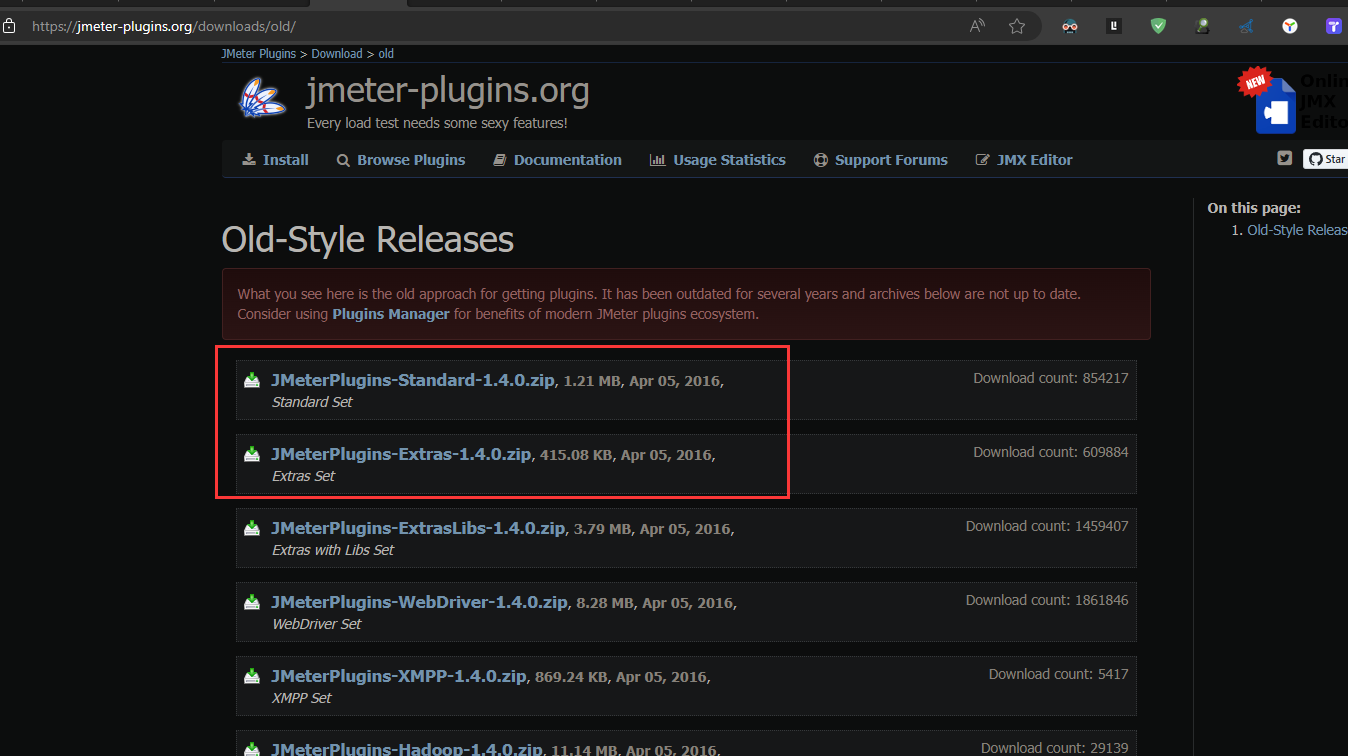Open the Usage Statistics navigation item
The image size is (1348, 756).
(717, 160)
